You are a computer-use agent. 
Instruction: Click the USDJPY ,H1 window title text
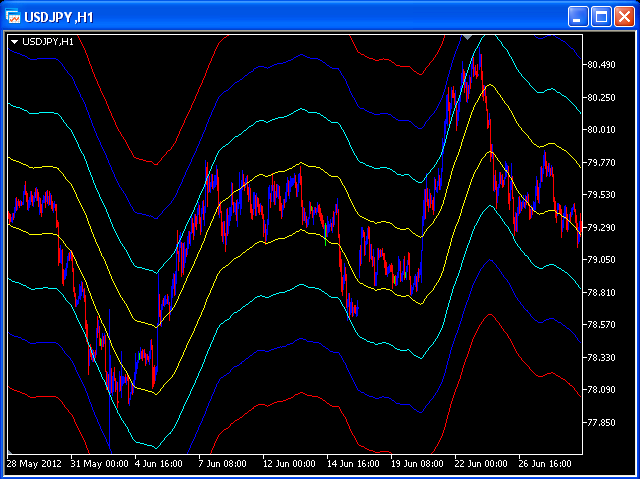click(59, 18)
